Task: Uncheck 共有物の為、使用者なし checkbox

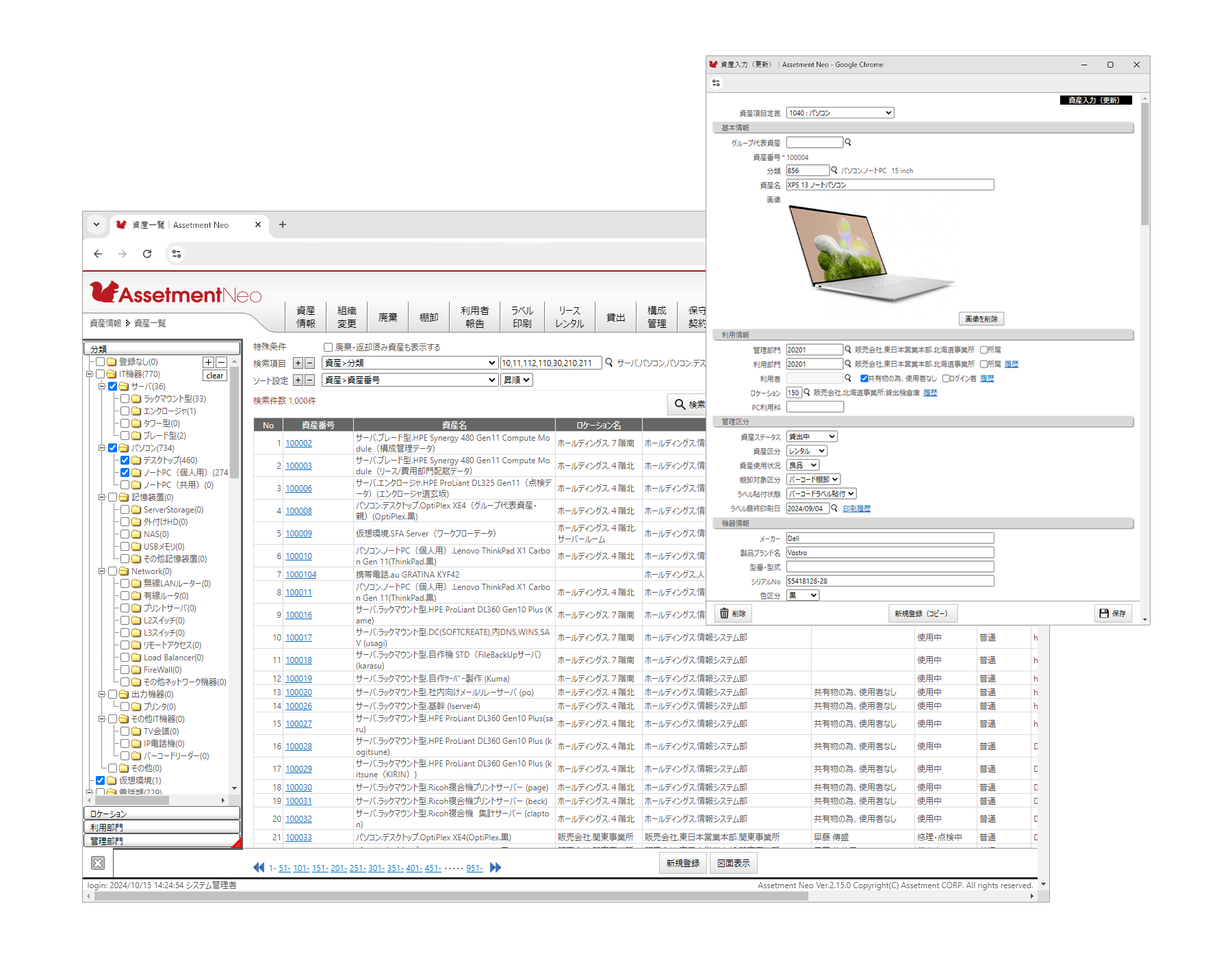Action: click(864, 378)
